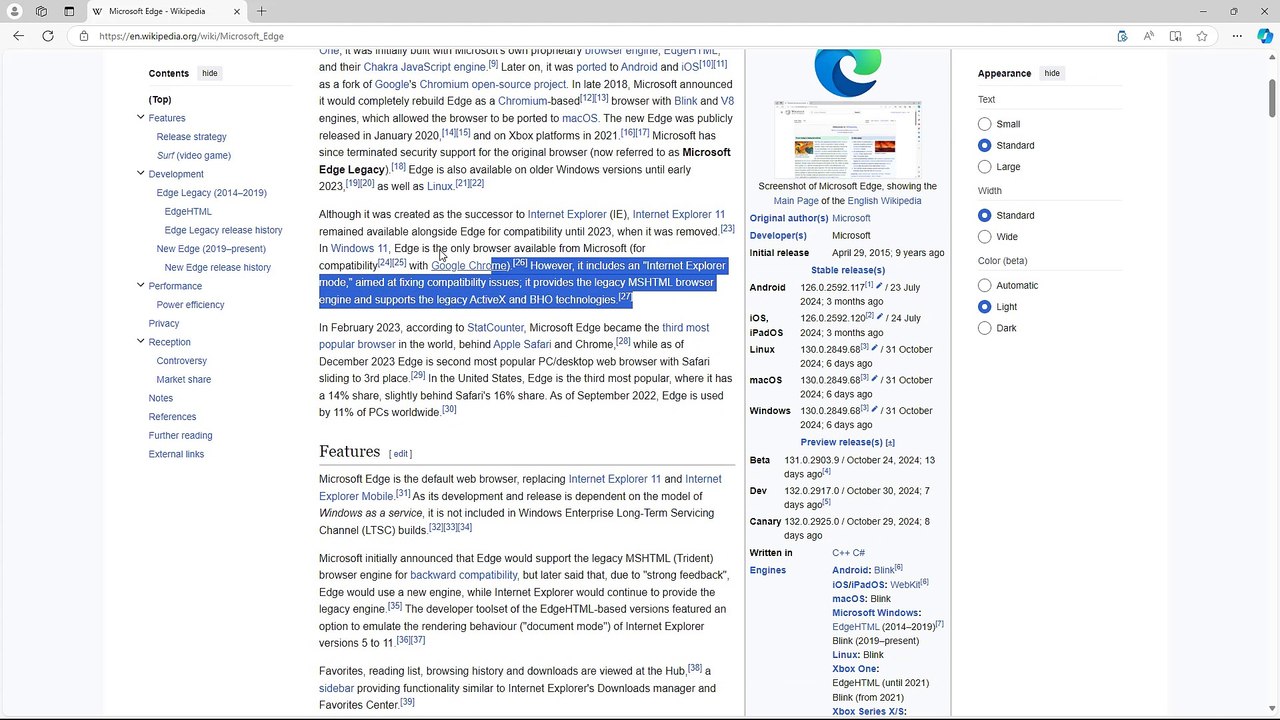Go to Power efficiency in Contents

[190, 305]
